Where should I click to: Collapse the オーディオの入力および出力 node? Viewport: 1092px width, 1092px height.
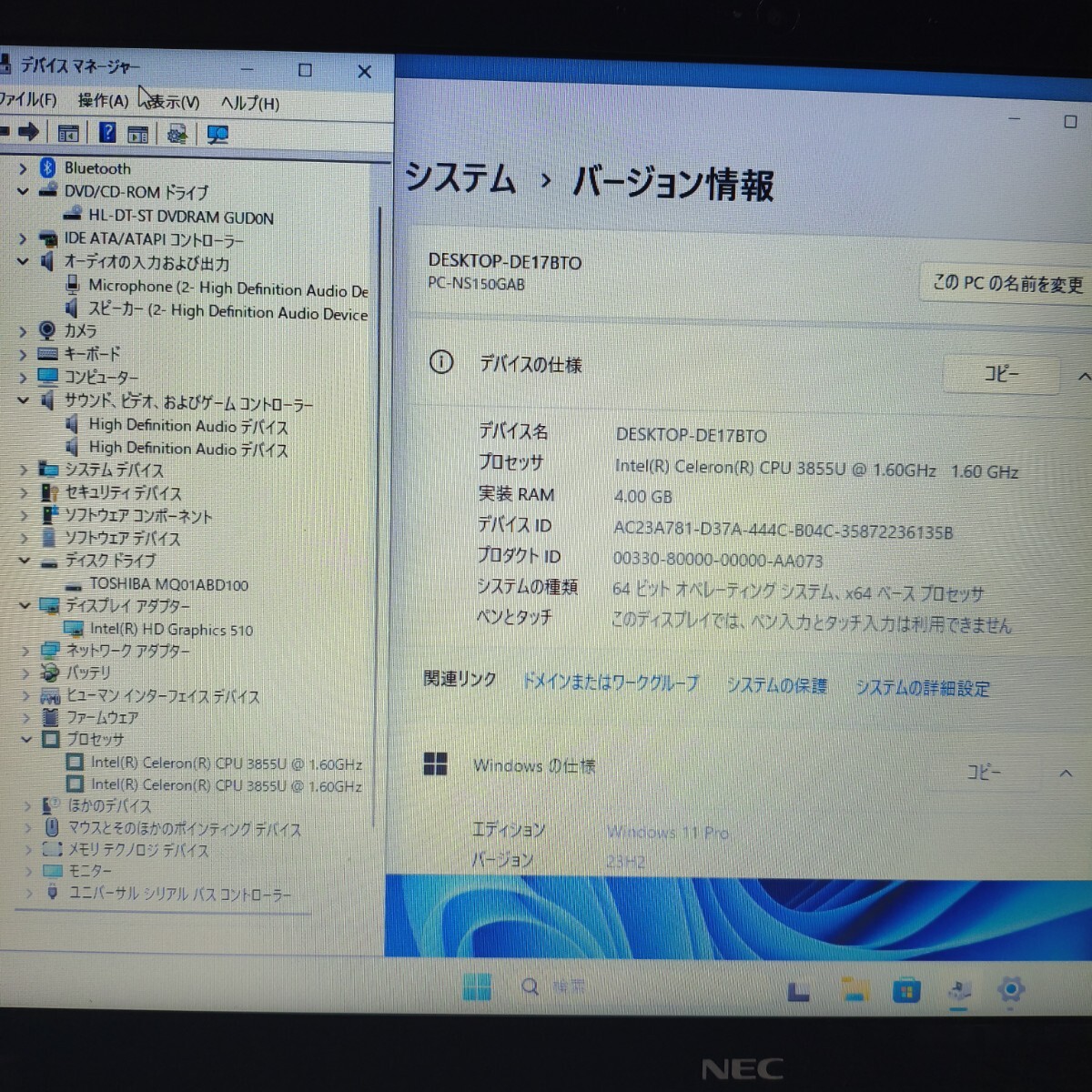point(23,261)
